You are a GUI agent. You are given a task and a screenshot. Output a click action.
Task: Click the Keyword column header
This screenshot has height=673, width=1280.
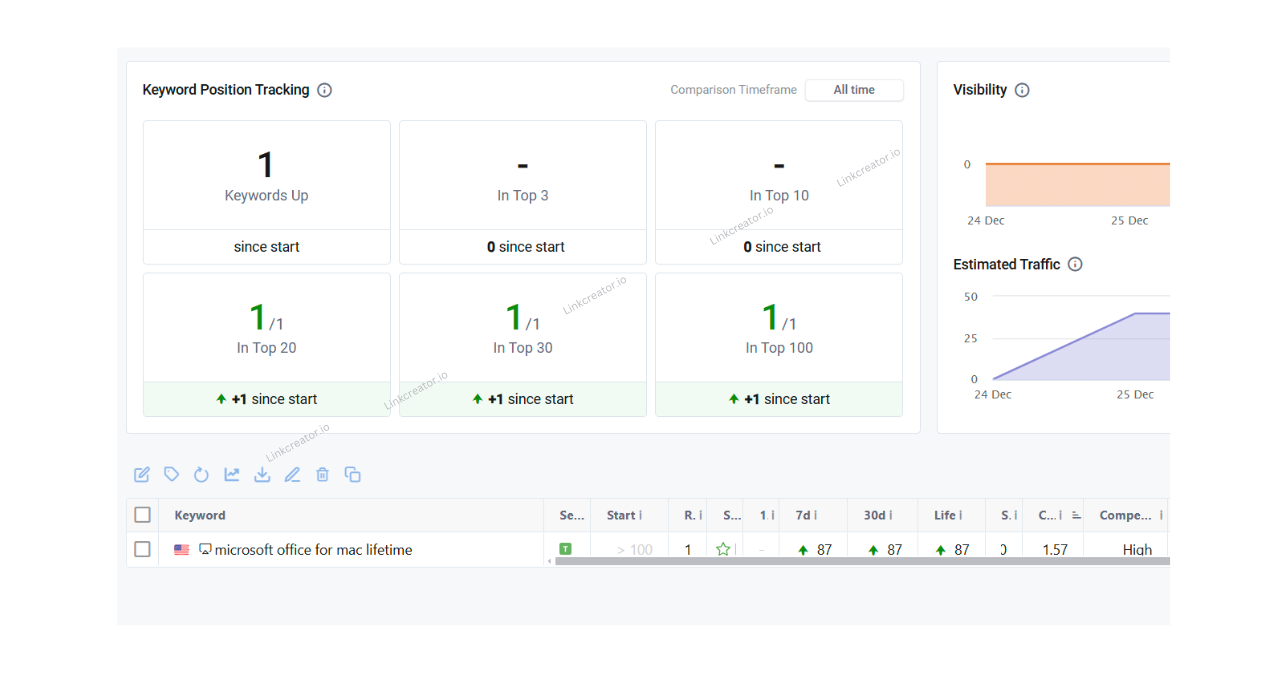click(x=200, y=515)
